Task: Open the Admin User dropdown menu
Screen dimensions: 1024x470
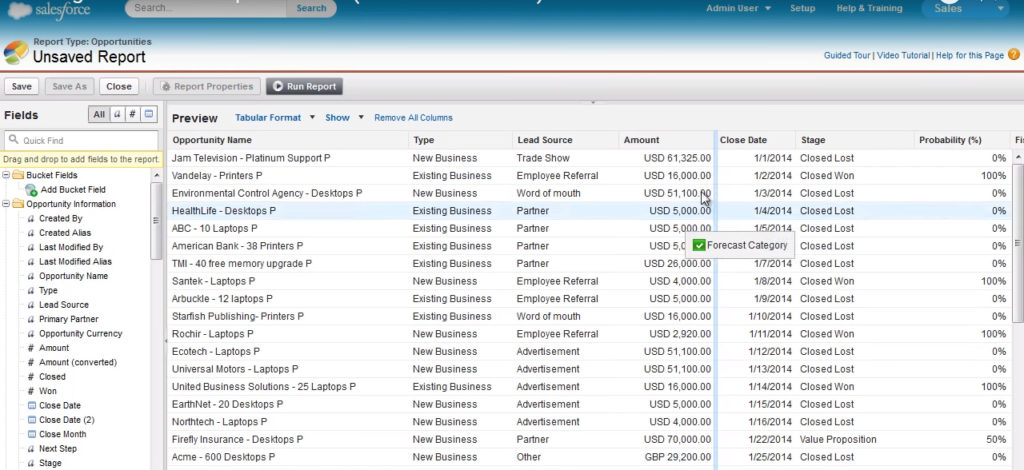Action: [x=738, y=8]
